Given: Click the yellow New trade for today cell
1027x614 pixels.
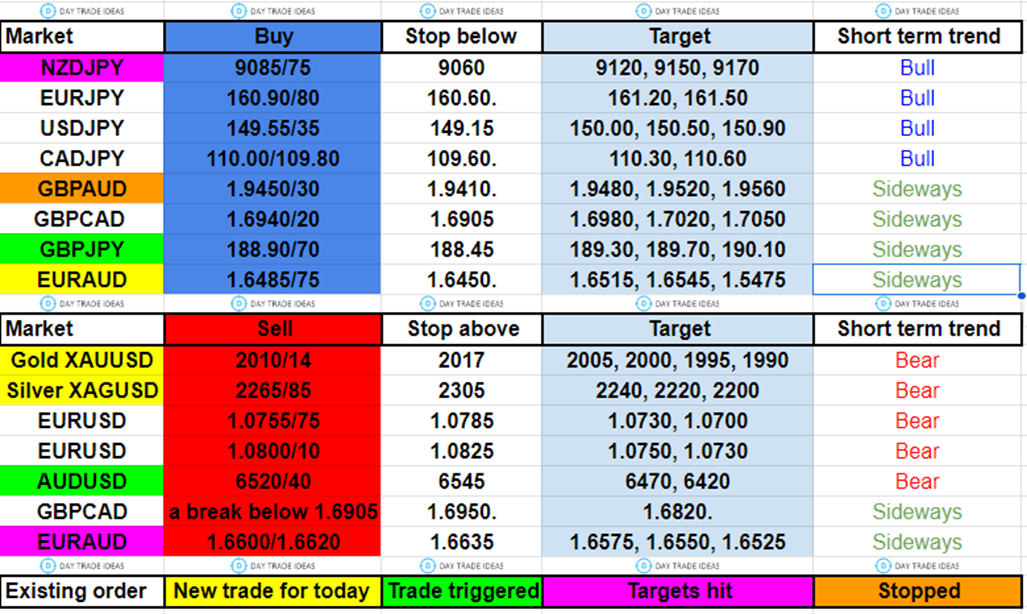Looking at the screenshot, I should pyautogui.click(x=273, y=591).
